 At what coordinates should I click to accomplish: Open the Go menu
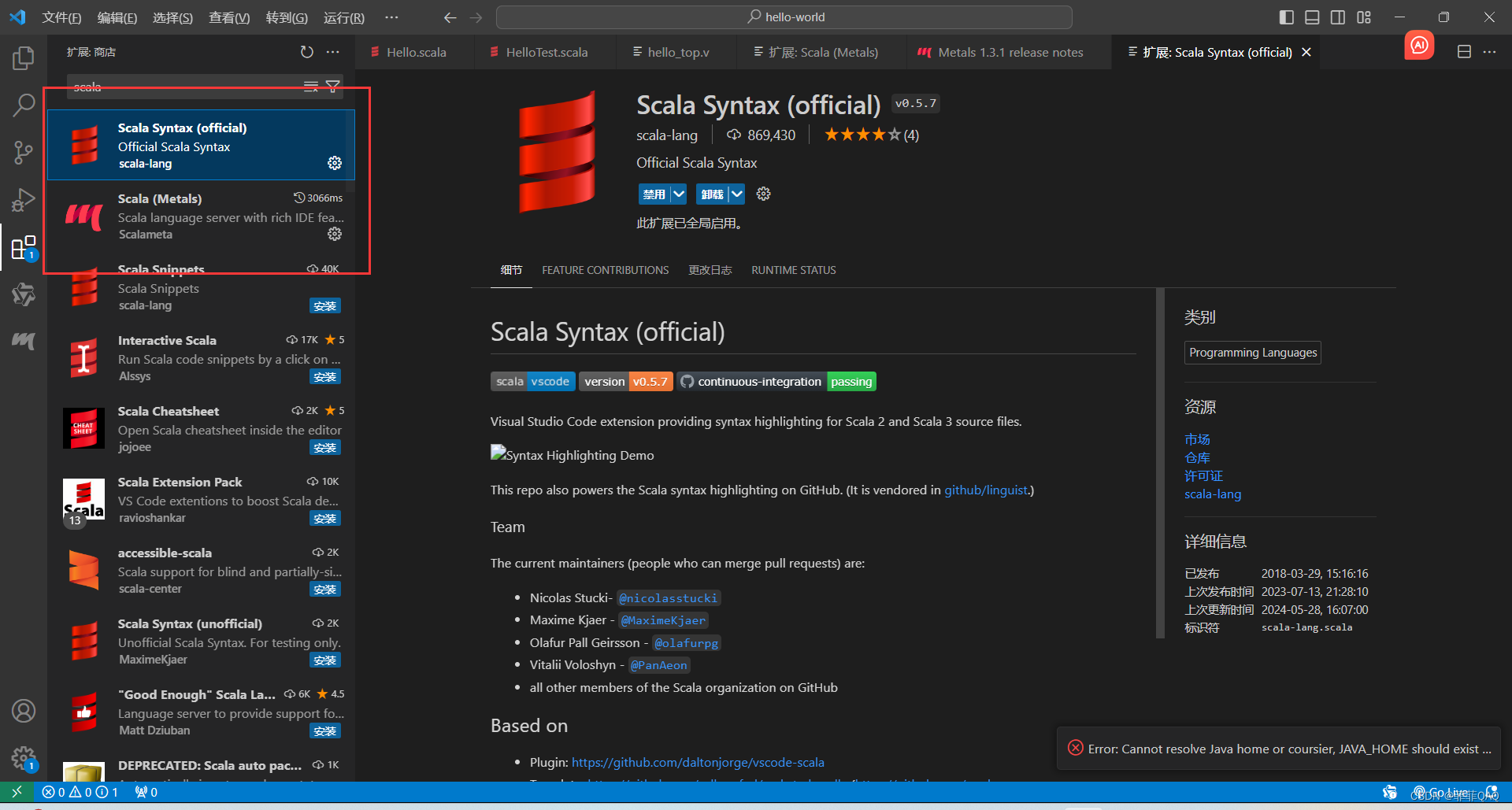click(287, 17)
